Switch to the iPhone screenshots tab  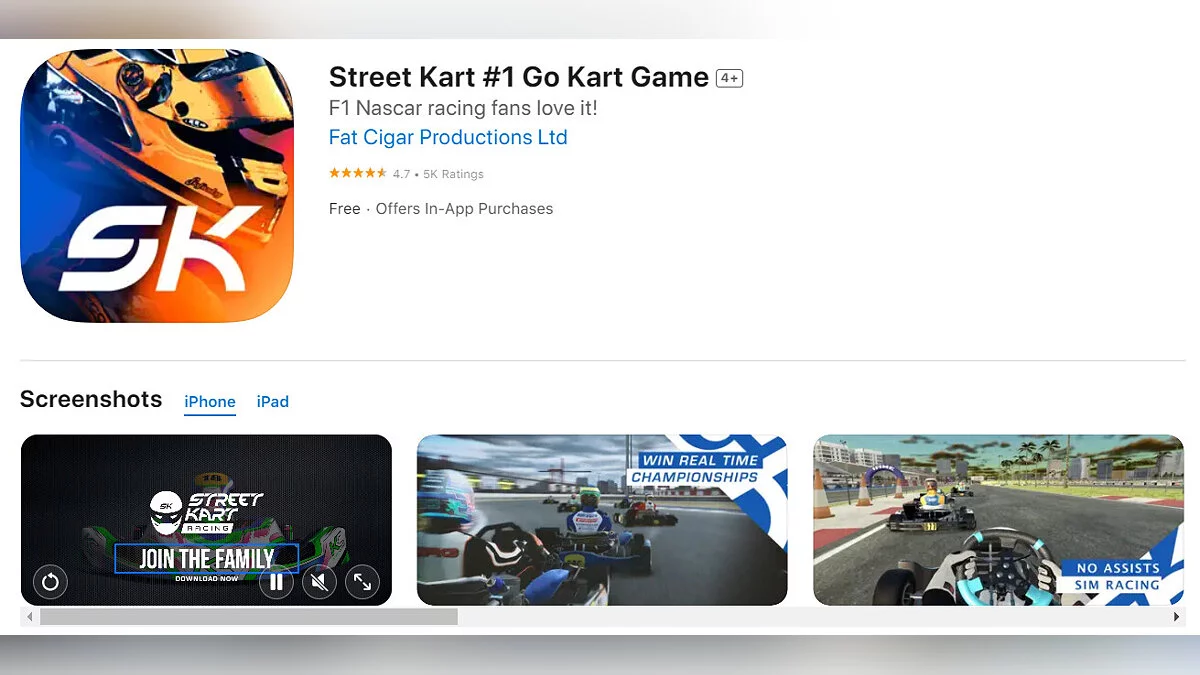coord(210,401)
